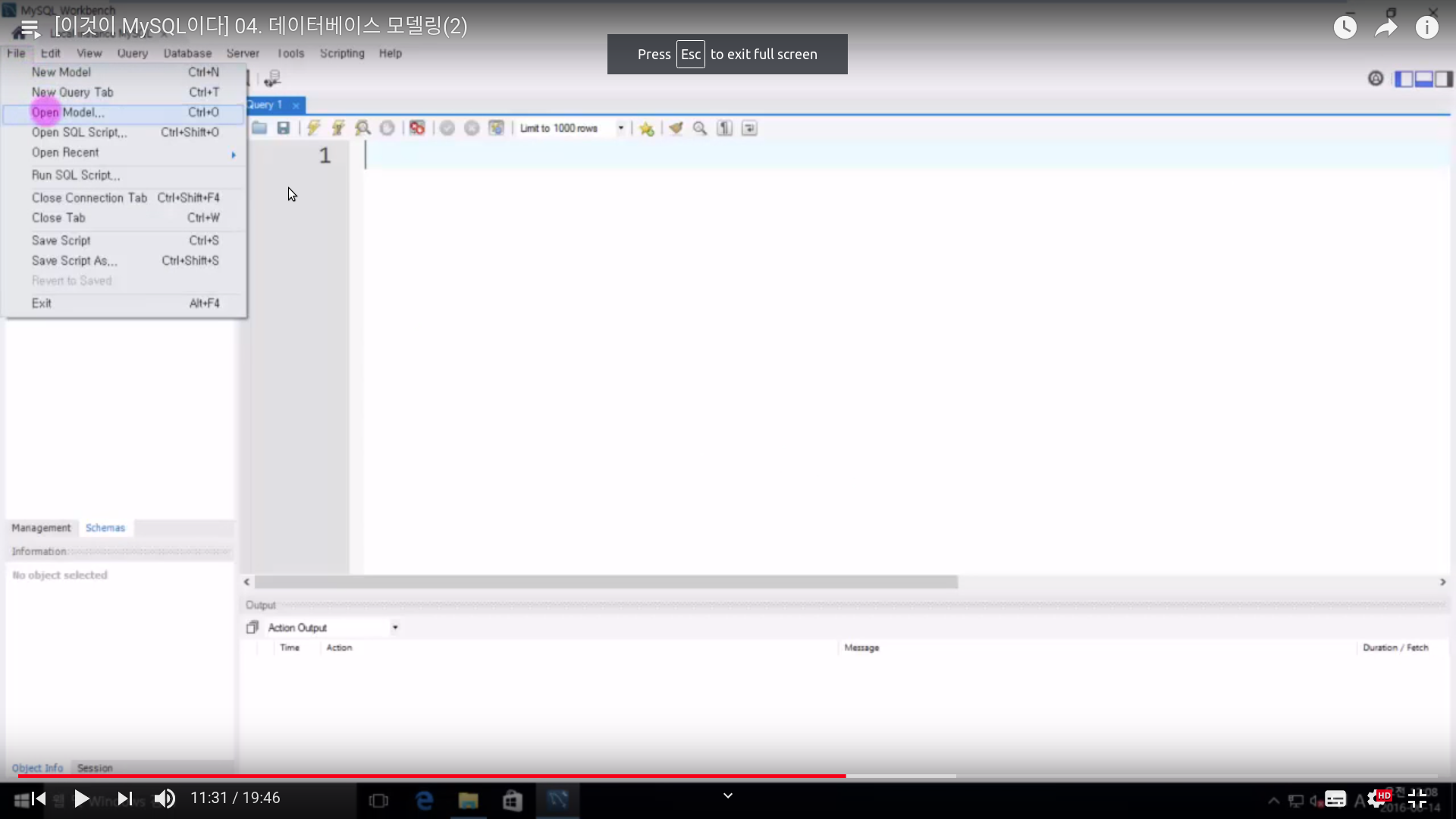Expand the Open Recent submenu

[124, 152]
